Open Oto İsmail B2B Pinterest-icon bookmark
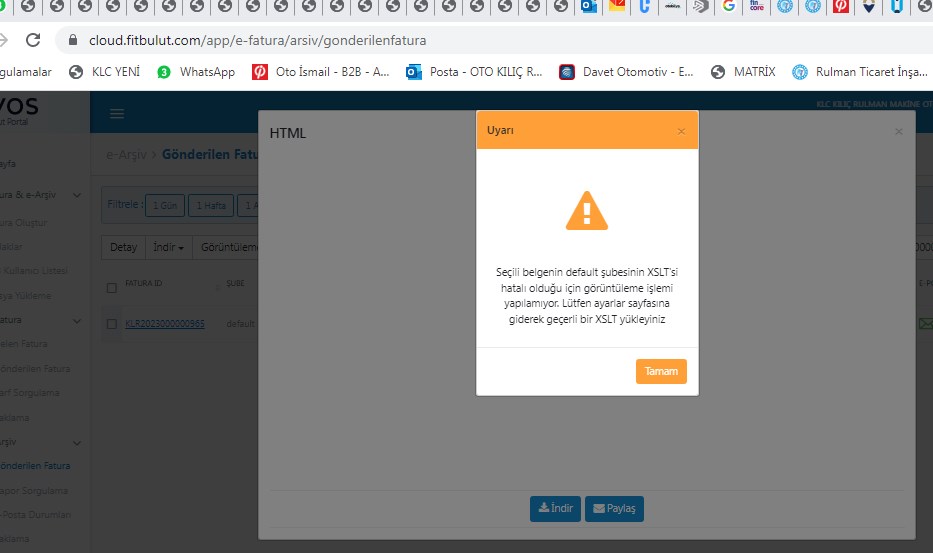Image resolution: width=933 pixels, height=553 pixels. pos(320,72)
